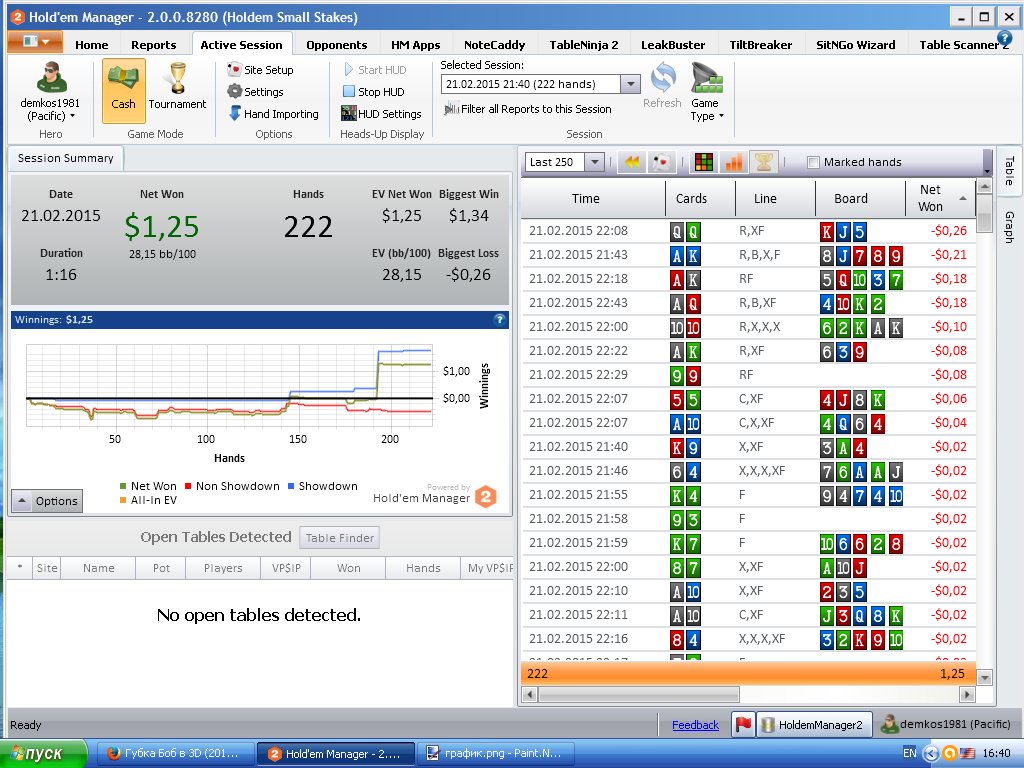Click the red flag status icon
Viewport: 1024px width, 768px height.
tap(743, 724)
